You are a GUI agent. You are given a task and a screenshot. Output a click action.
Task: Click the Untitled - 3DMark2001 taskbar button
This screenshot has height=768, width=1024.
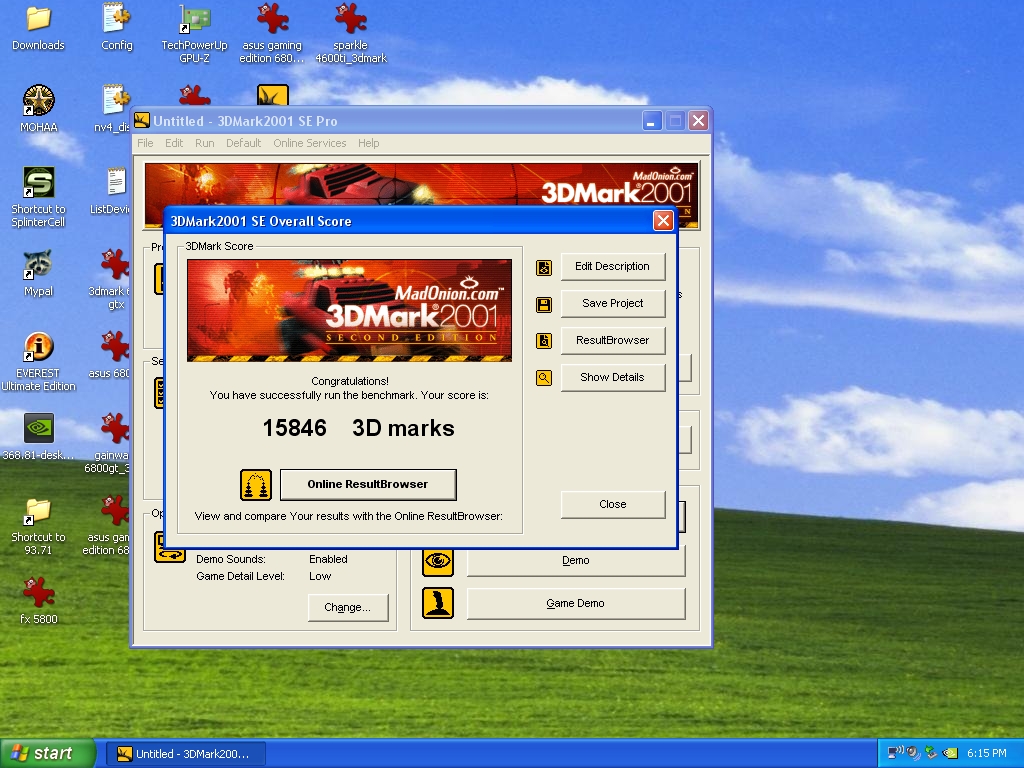click(x=185, y=754)
